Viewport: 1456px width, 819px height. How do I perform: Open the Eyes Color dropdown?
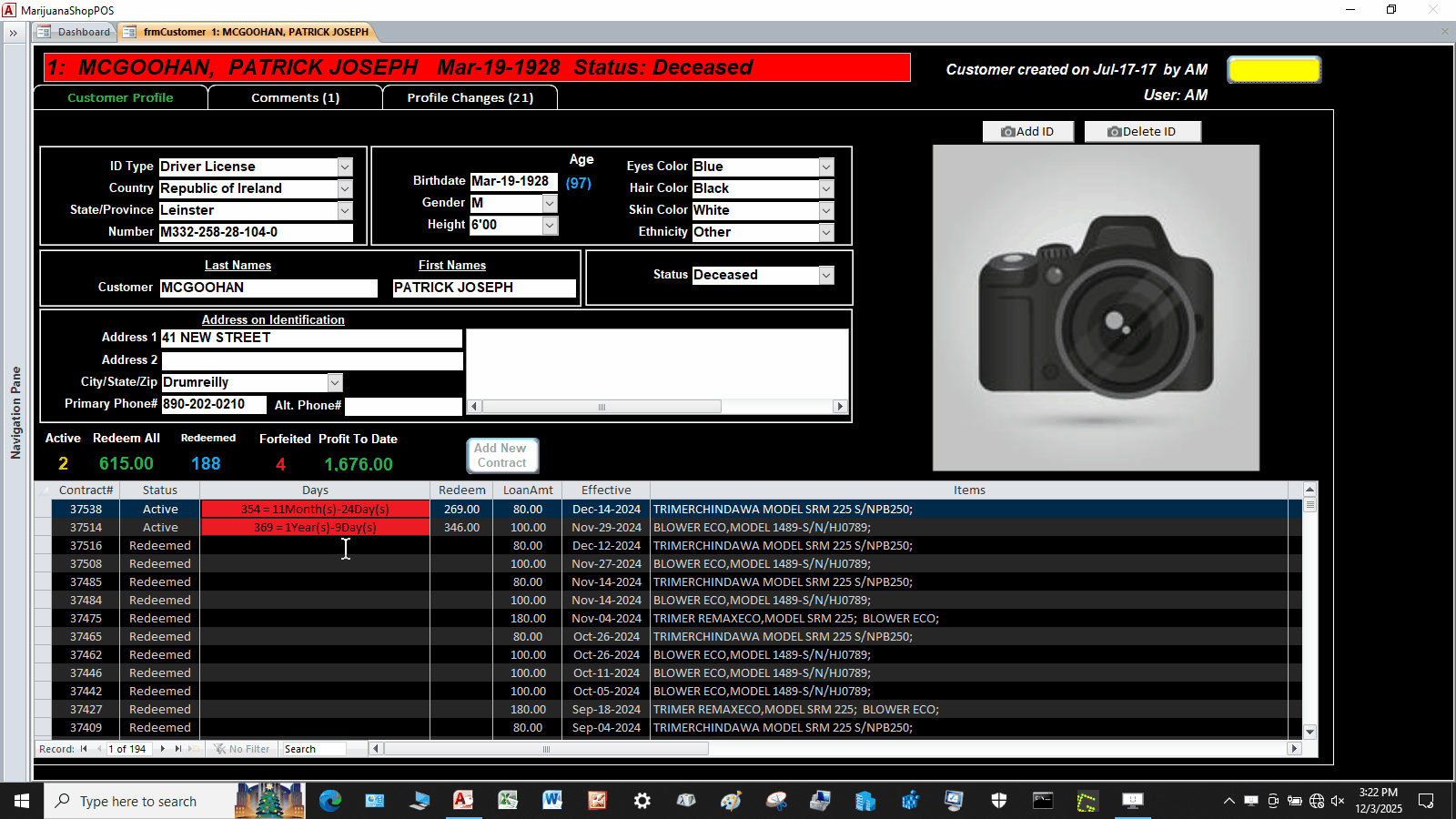[826, 167]
